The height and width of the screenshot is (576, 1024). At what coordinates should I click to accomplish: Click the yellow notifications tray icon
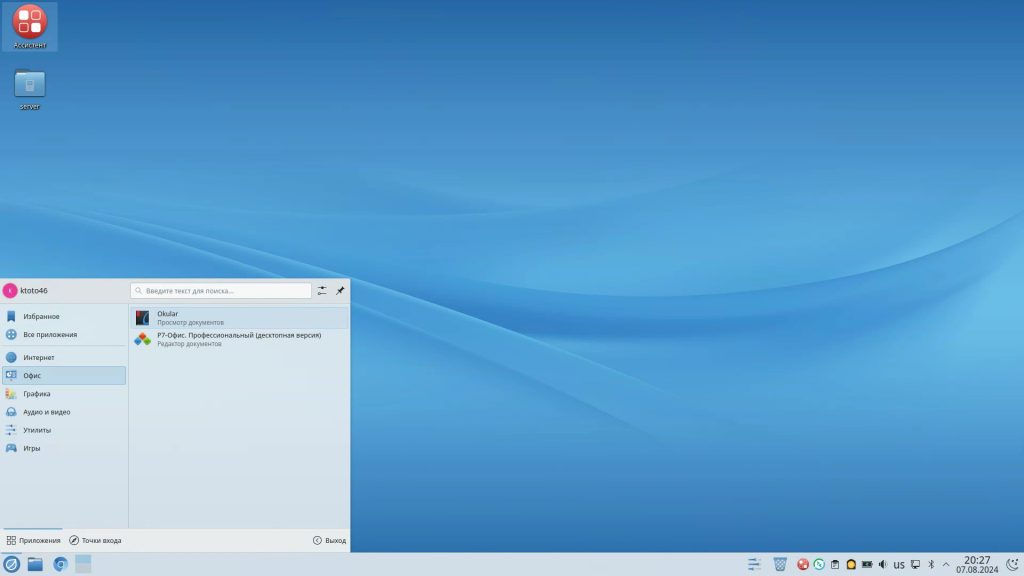(x=851, y=564)
